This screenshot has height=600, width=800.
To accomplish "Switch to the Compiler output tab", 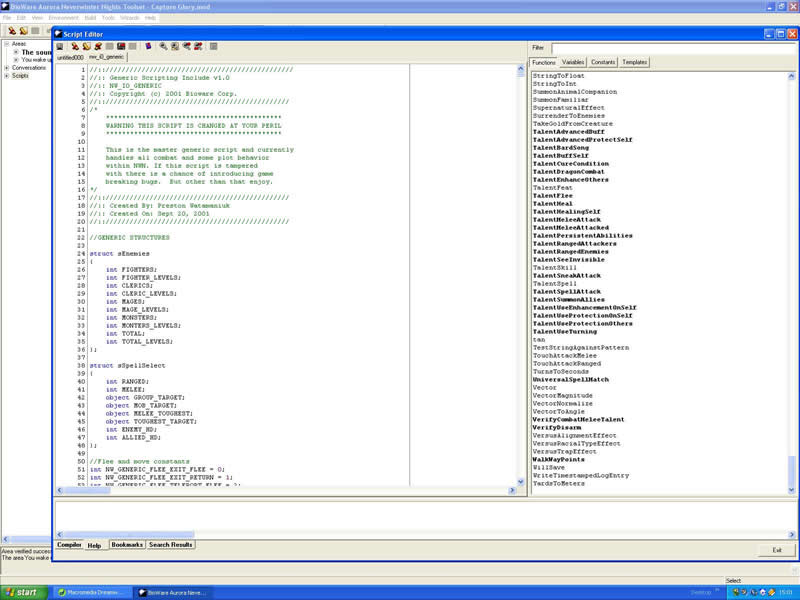I will (69, 545).
